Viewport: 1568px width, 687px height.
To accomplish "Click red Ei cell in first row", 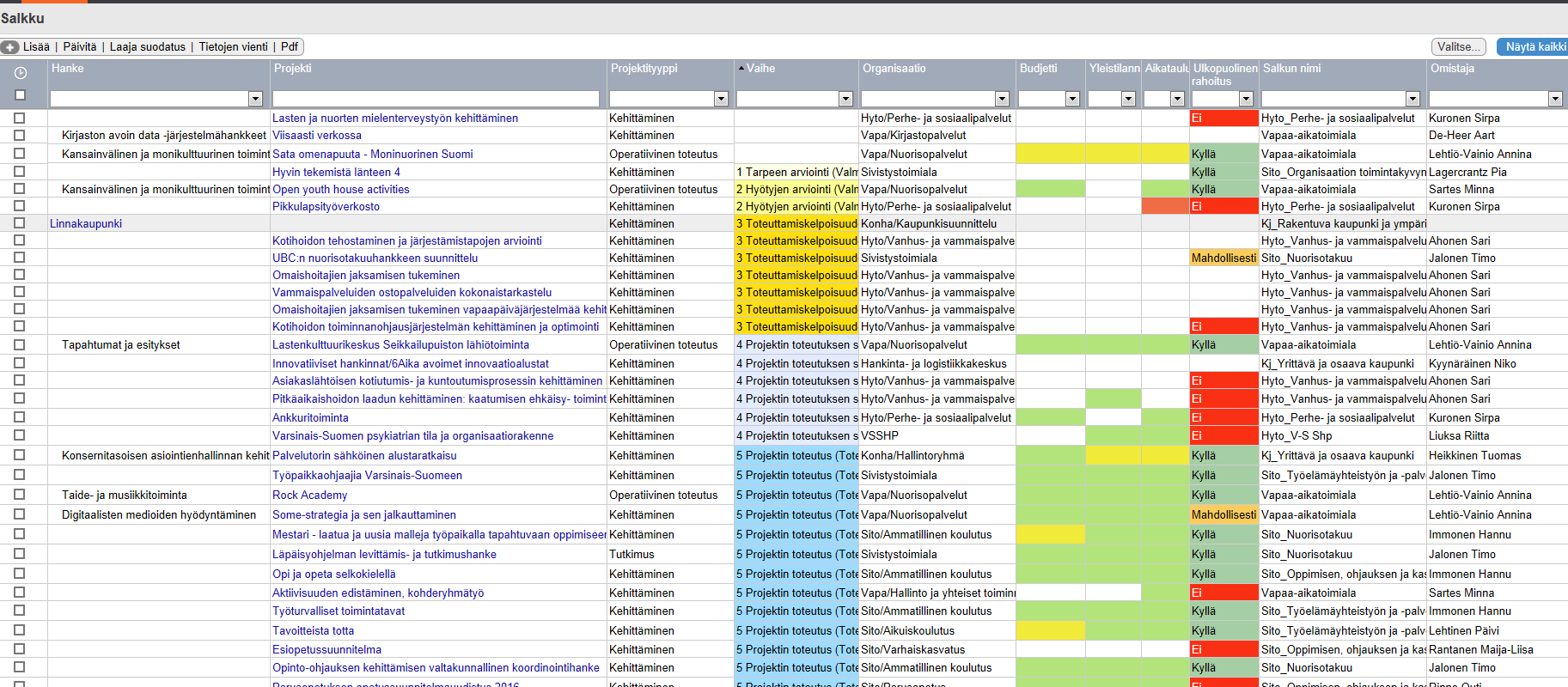I will click(1223, 119).
